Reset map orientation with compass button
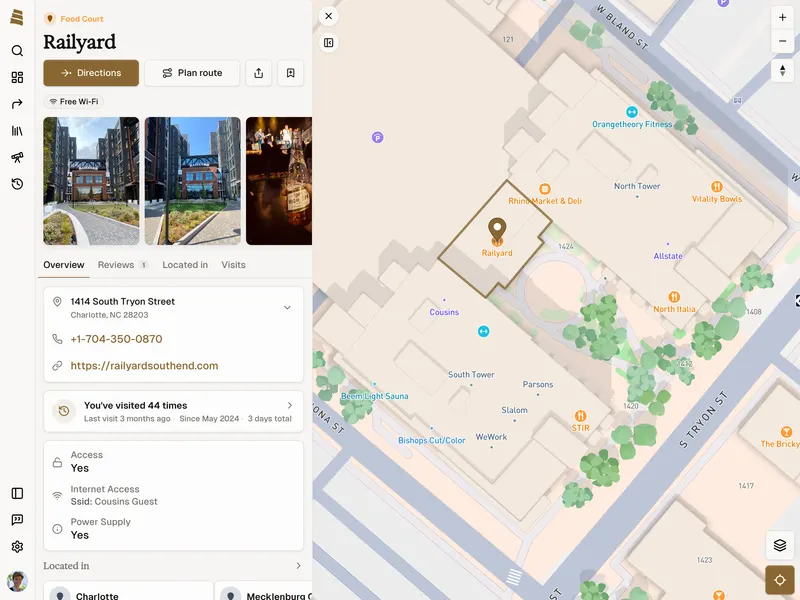This screenshot has width=800, height=600. pyautogui.click(x=782, y=70)
